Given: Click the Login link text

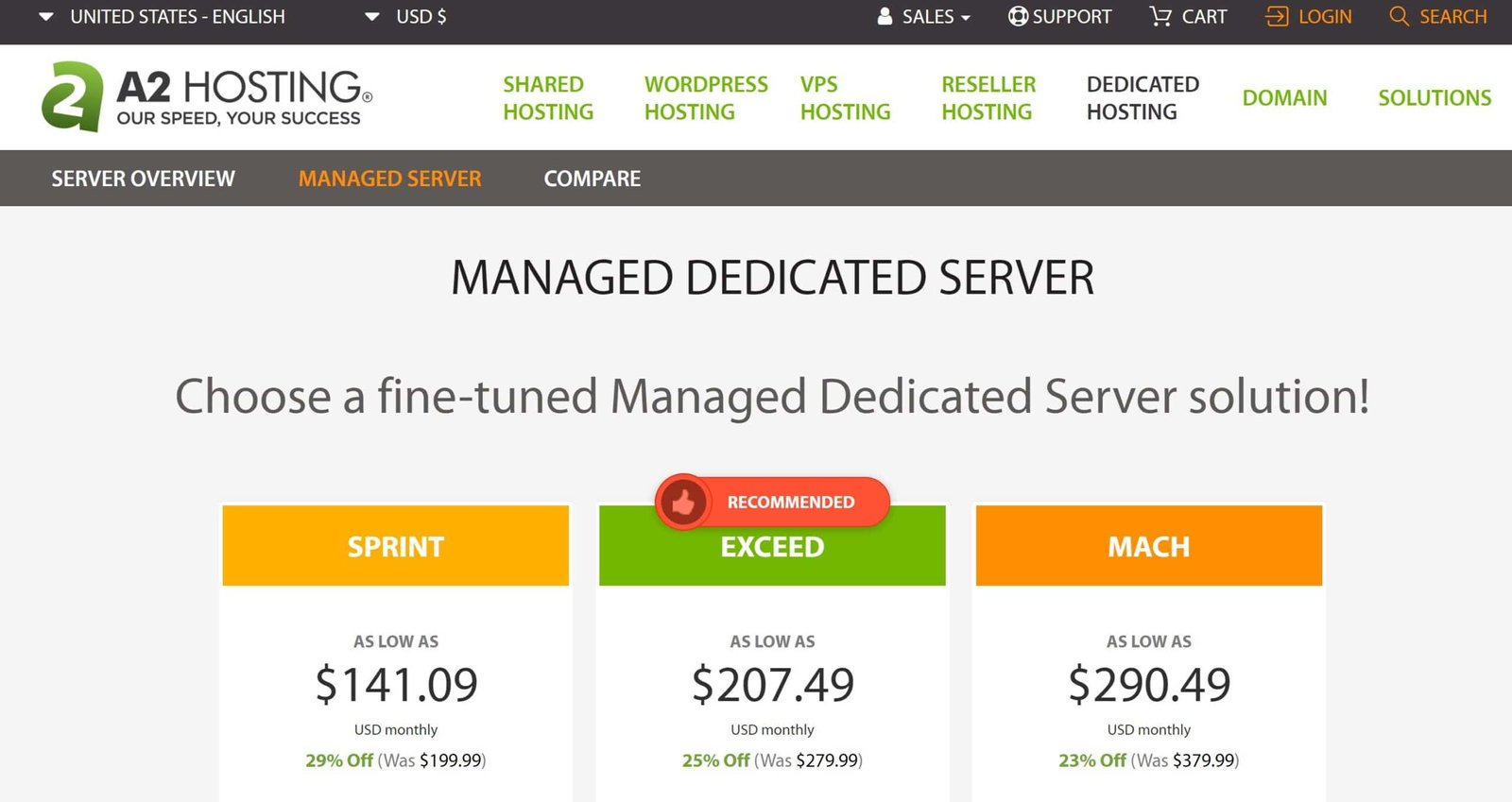Looking at the screenshot, I should (1325, 16).
